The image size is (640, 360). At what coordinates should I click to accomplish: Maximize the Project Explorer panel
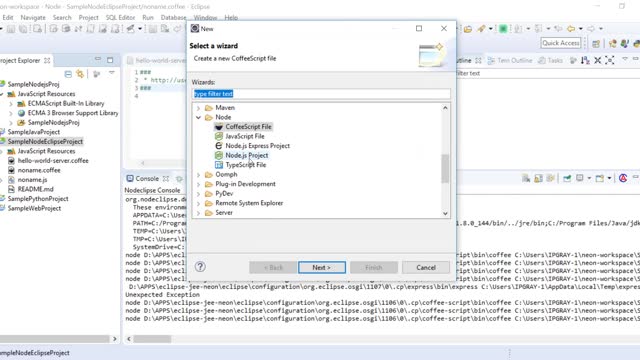pyautogui.click(x=110, y=60)
